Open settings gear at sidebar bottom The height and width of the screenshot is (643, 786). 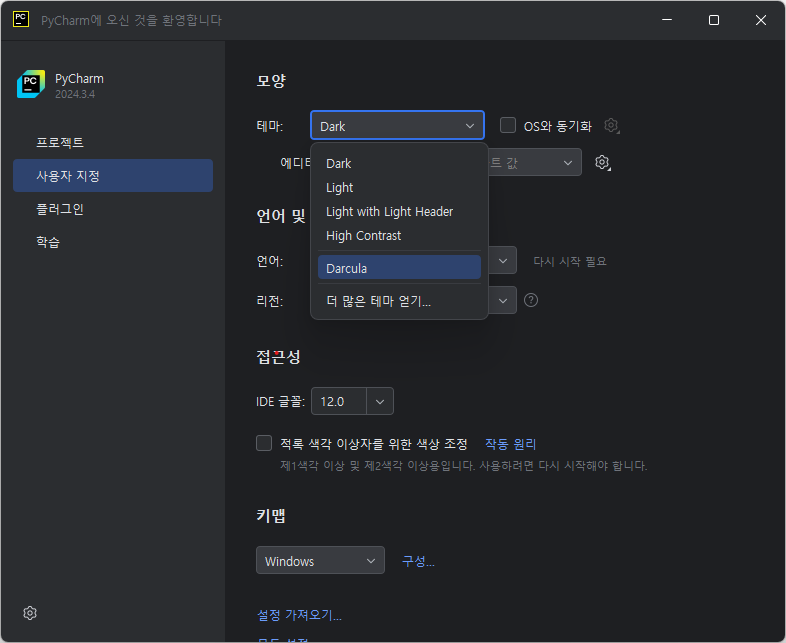30,613
